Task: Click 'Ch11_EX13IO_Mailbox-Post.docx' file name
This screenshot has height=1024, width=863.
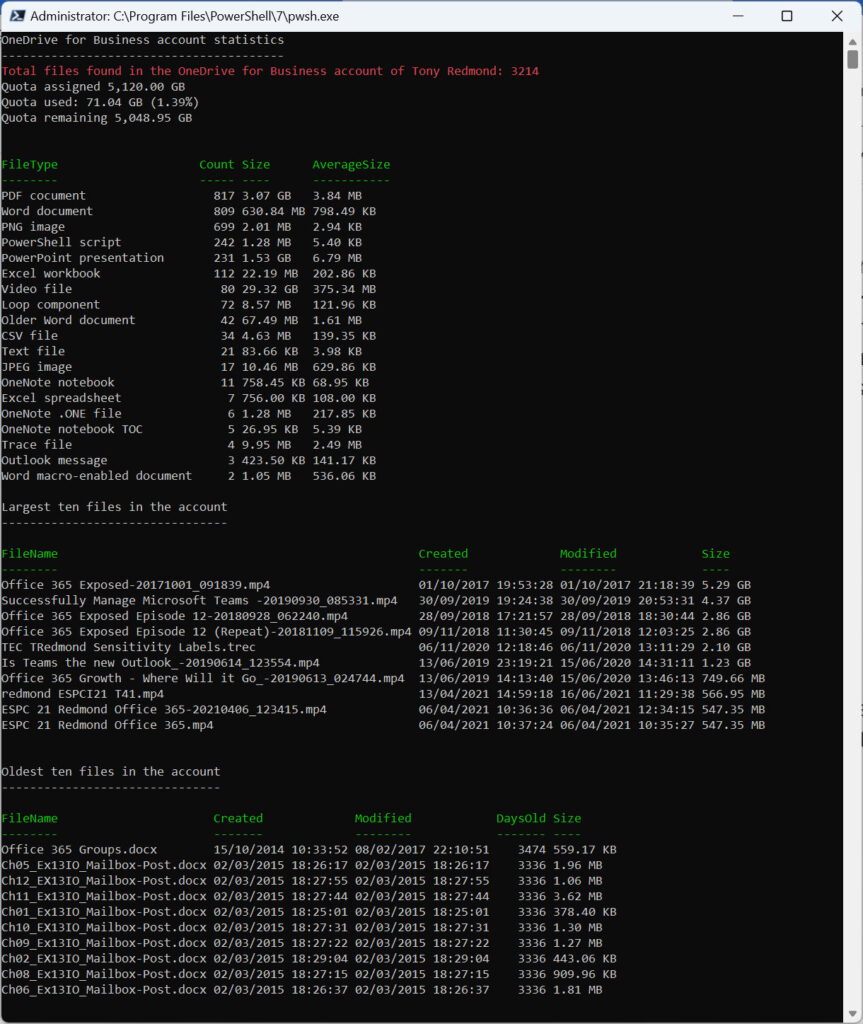Action: click(x=104, y=897)
